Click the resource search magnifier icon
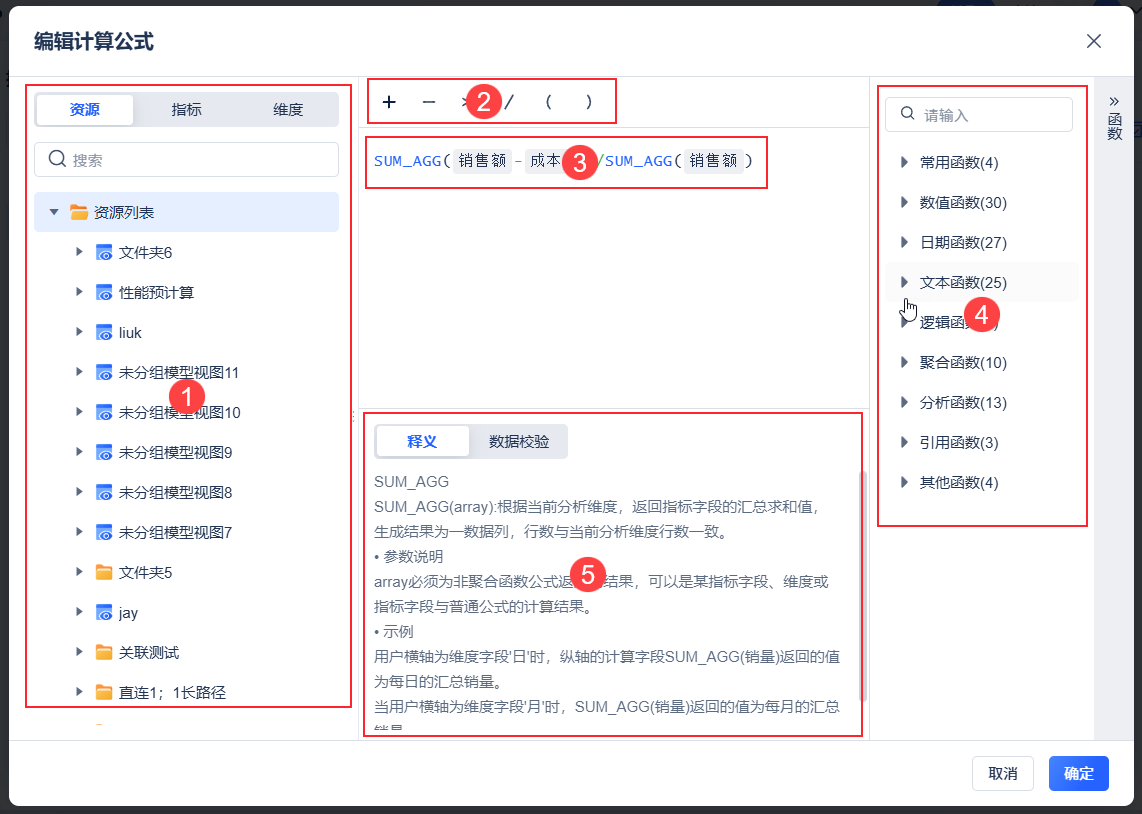Viewport: 1142px width, 814px height. click(x=57, y=159)
